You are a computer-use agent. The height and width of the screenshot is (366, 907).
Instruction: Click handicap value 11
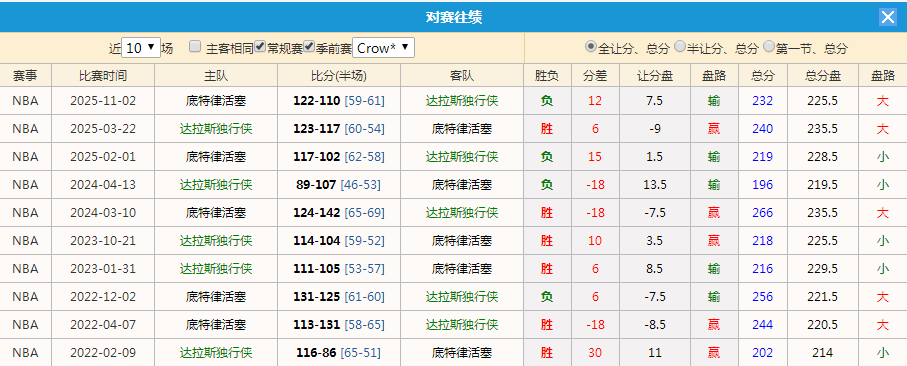655,352
